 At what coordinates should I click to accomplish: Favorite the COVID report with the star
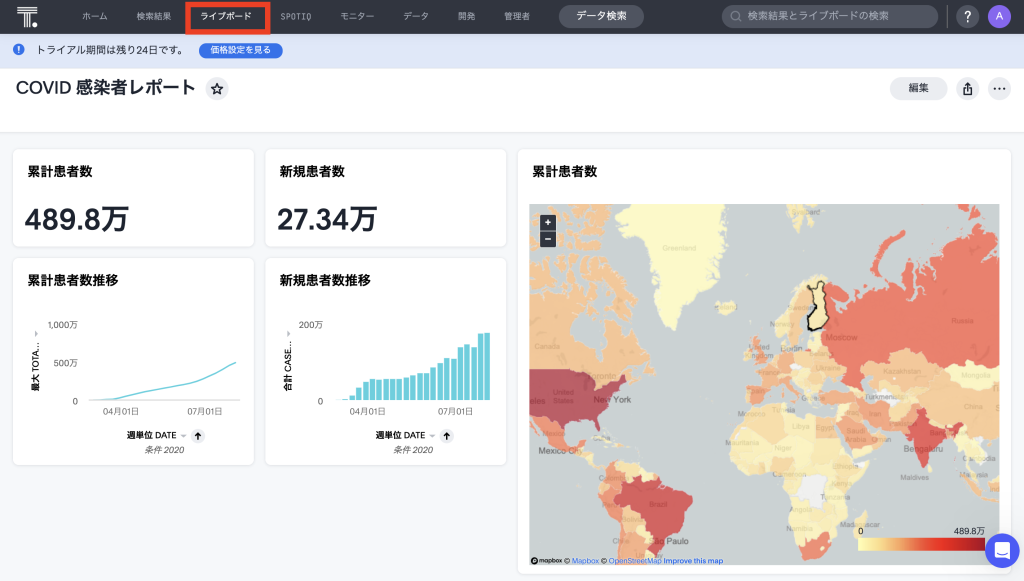pos(217,89)
